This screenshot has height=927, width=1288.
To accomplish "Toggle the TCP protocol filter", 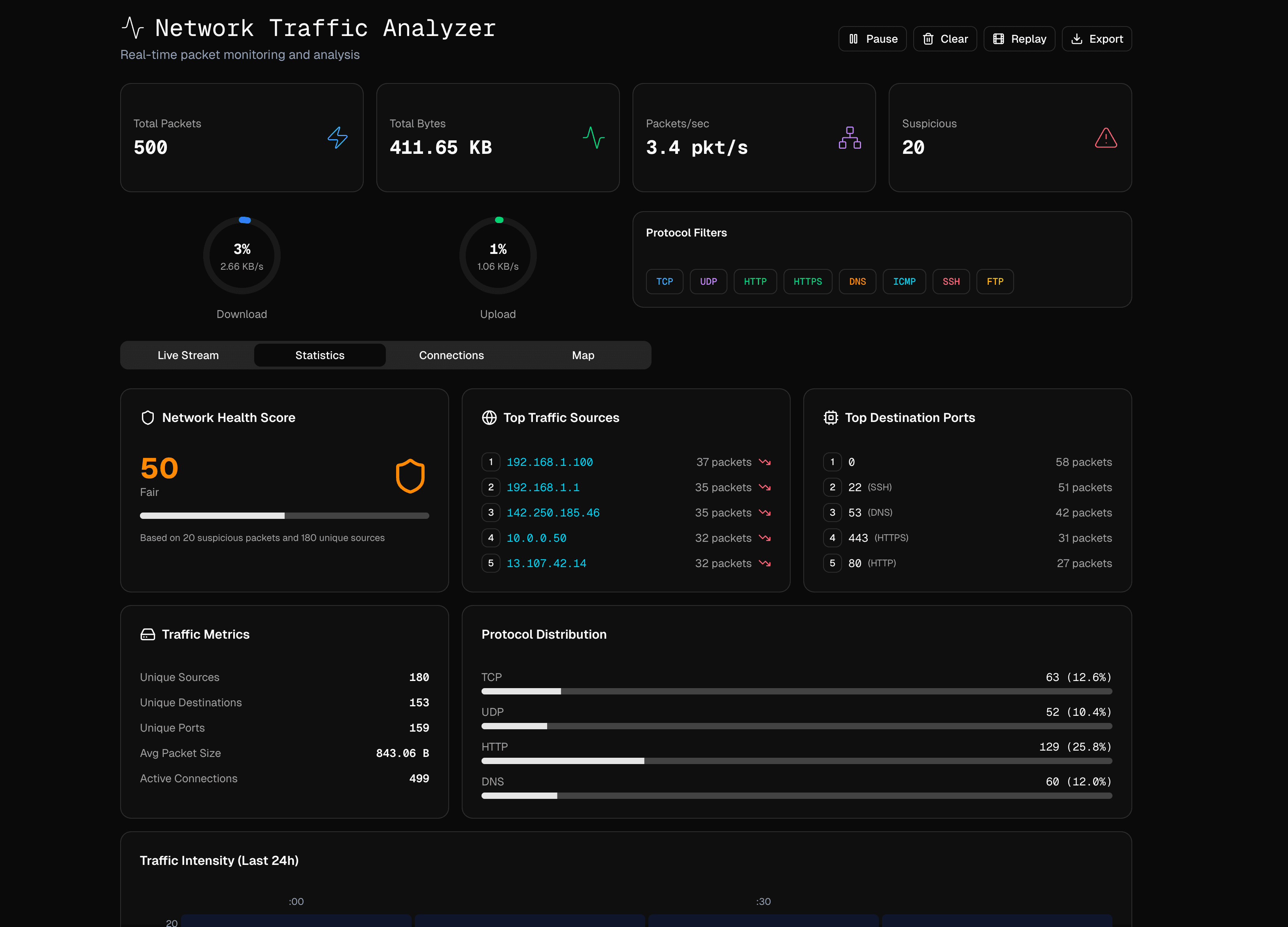I will [x=664, y=281].
